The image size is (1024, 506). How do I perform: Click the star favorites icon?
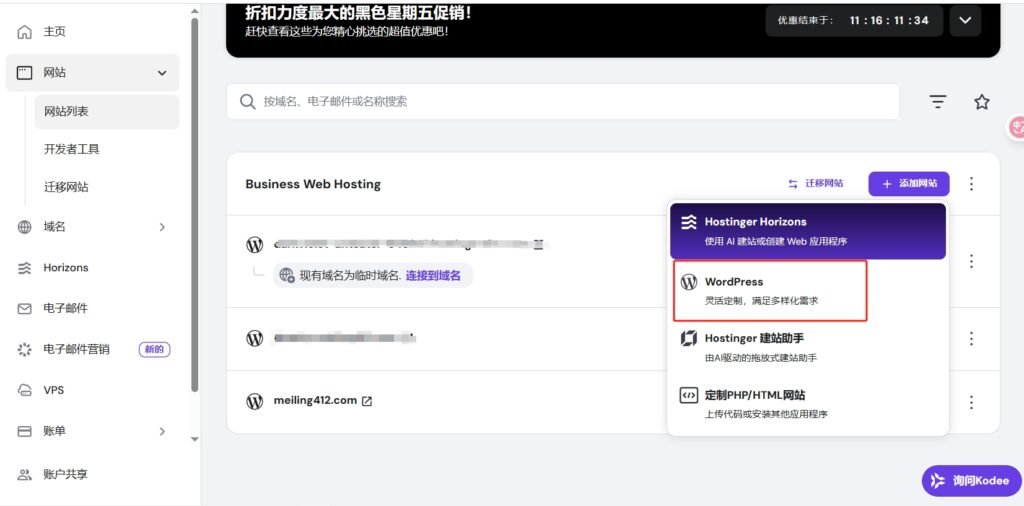coord(981,102)
